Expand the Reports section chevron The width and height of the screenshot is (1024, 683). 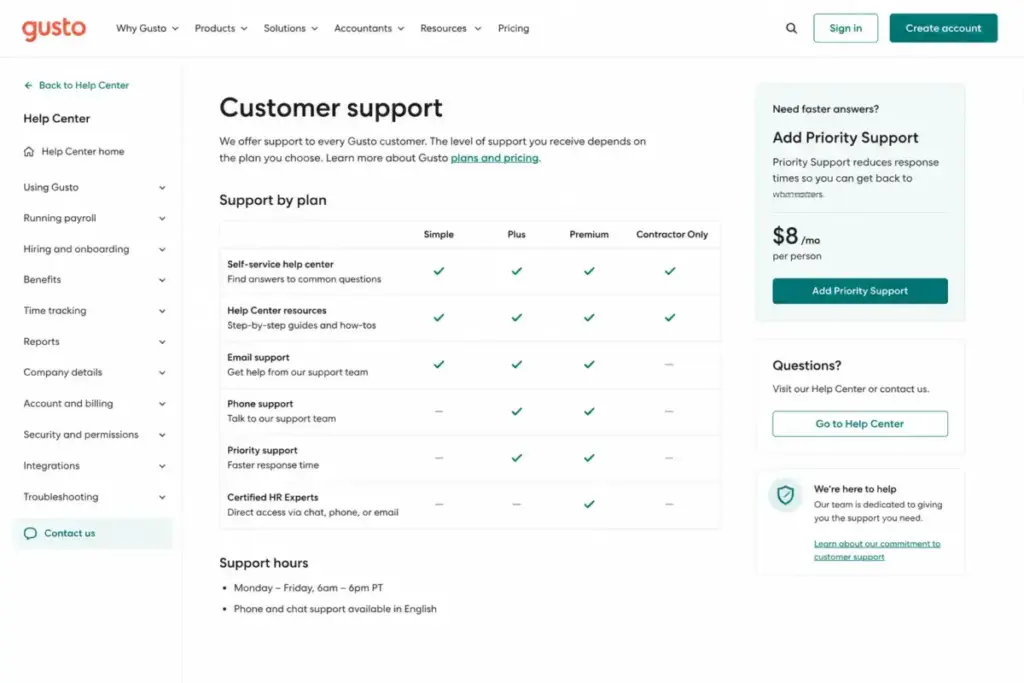[x=162, y=342]
